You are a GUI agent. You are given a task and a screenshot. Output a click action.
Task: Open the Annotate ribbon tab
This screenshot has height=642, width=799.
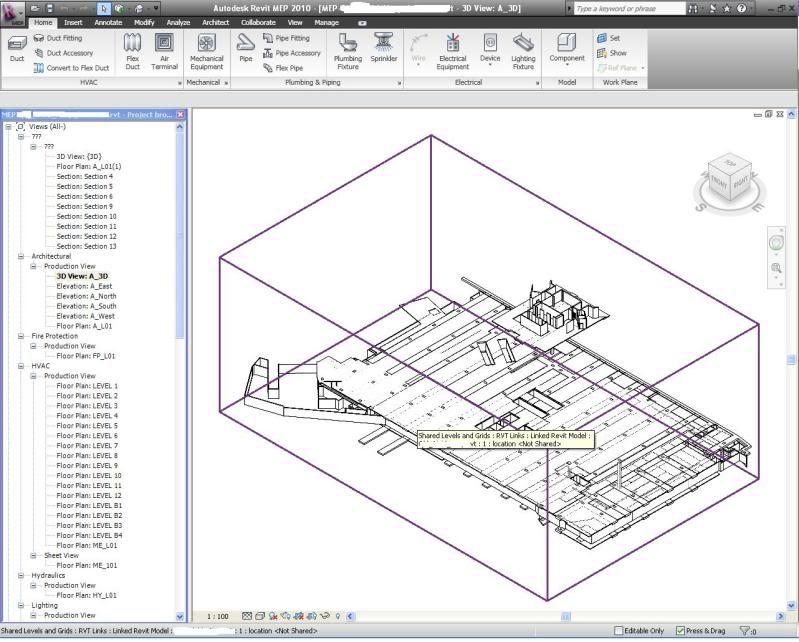(x=108, y=22)
